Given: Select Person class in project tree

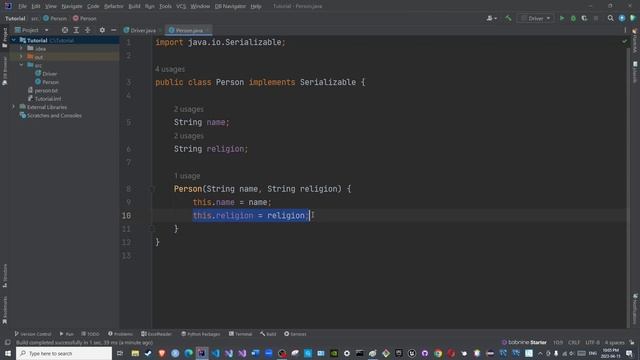Looking at the screenshot, I should click(47, 82).
